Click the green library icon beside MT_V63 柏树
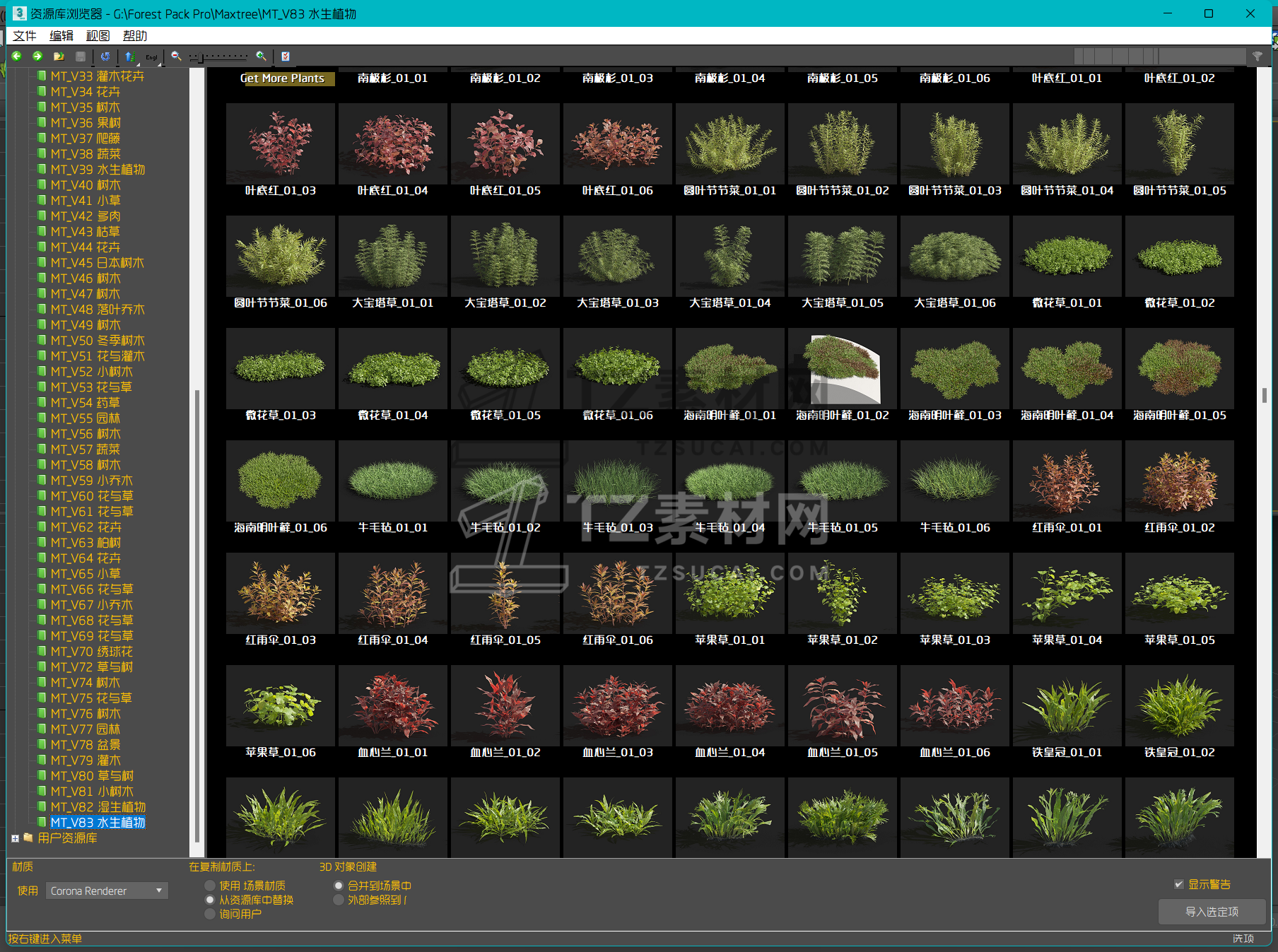 pyautogui.click(x=42, y=543)
